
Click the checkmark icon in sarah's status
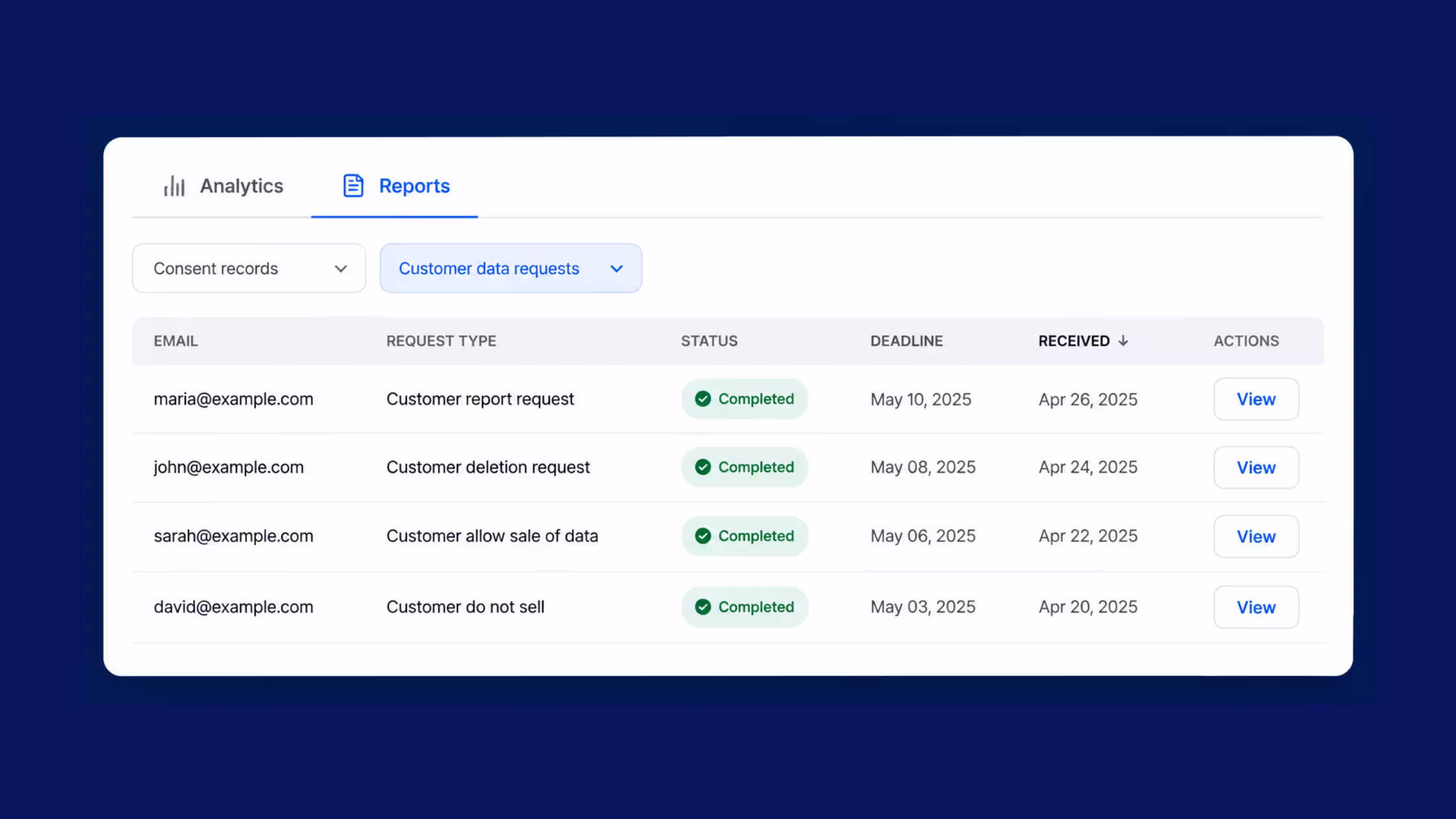pyautogui.click(x=703, y=536)
